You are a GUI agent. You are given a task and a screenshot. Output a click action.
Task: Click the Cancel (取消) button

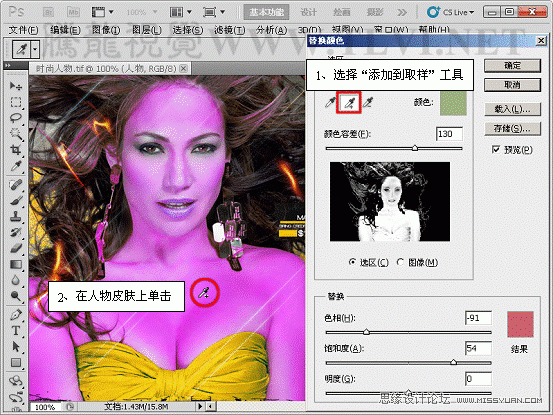point(512,85)
